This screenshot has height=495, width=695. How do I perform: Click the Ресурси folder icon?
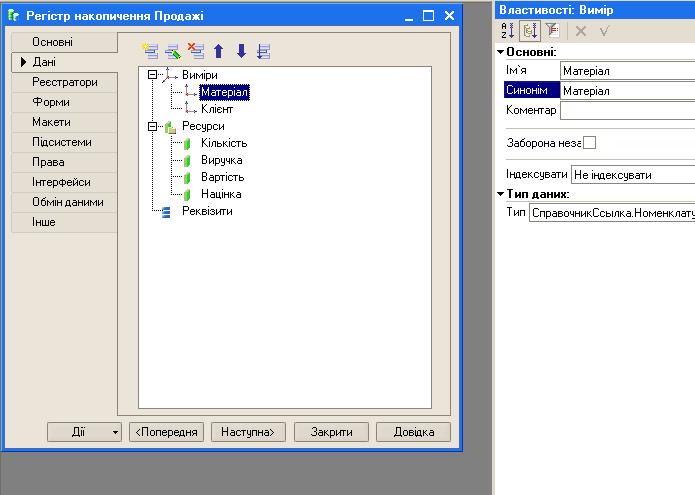(170, 127)
